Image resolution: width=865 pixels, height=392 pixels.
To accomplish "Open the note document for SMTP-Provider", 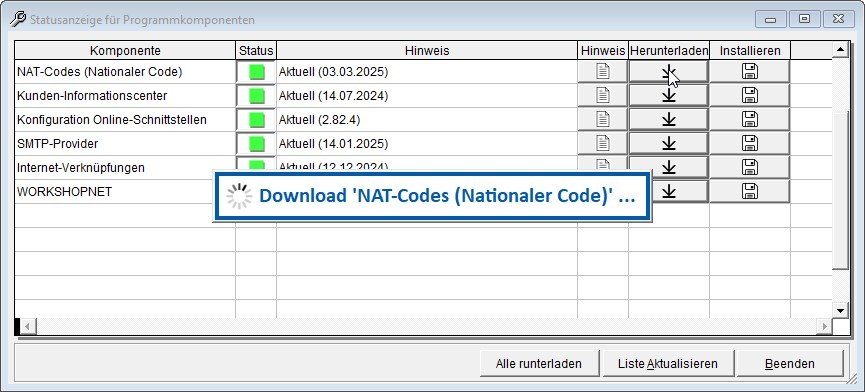I will point(602,143).
